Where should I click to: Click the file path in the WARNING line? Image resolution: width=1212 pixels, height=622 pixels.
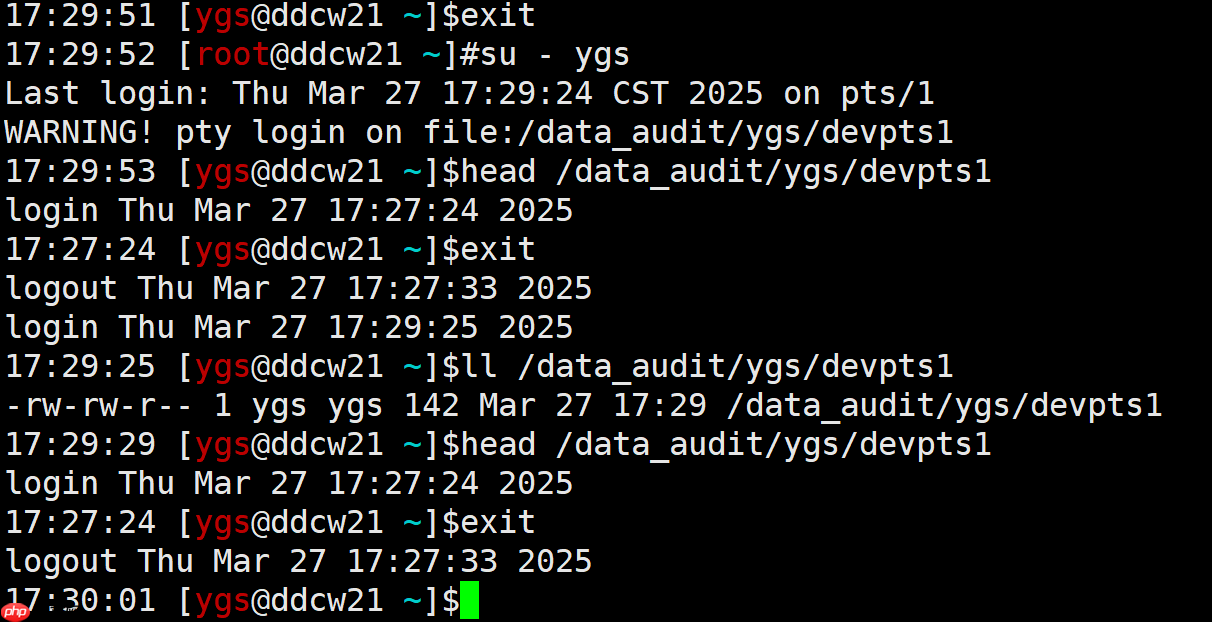(x=688, y=132)
